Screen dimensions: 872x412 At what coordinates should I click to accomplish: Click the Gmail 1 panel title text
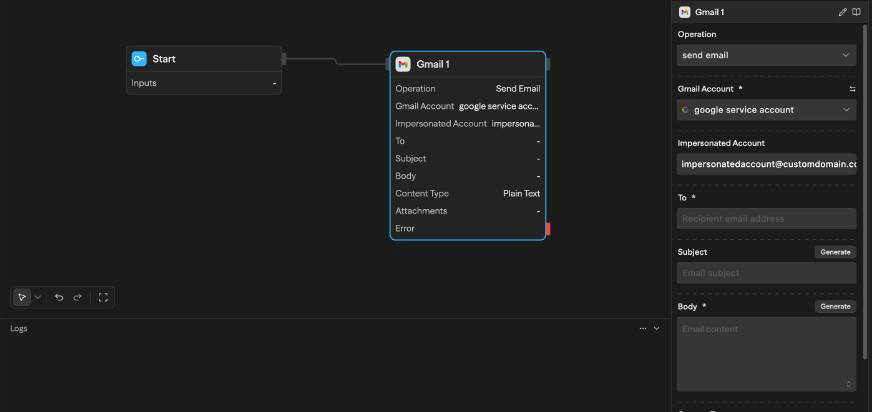[710, 12]
